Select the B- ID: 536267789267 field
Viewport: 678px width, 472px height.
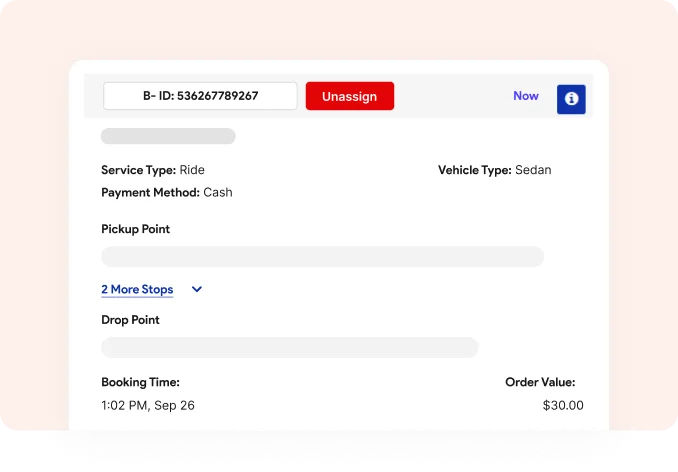point(200,96)
